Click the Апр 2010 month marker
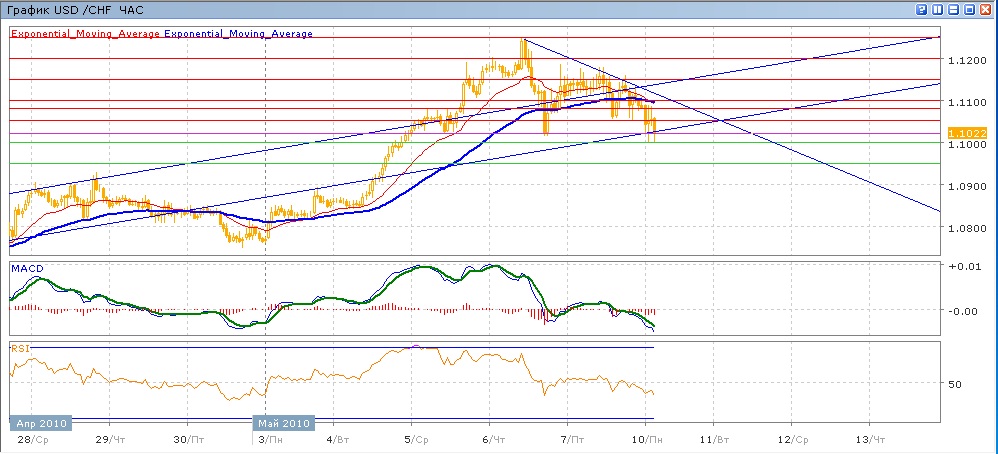Image resolution: width=998 pixels, height=454 pixels. coord(39,422)
